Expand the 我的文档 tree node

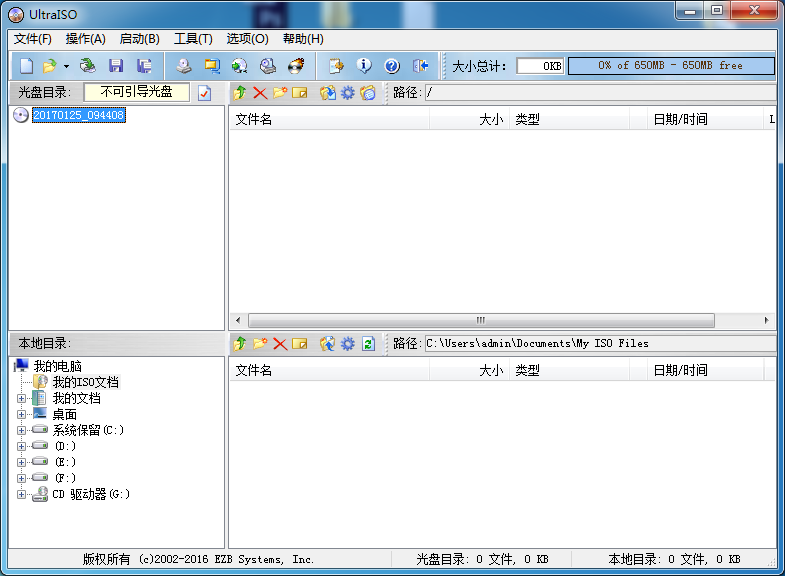tap(21, 399)
